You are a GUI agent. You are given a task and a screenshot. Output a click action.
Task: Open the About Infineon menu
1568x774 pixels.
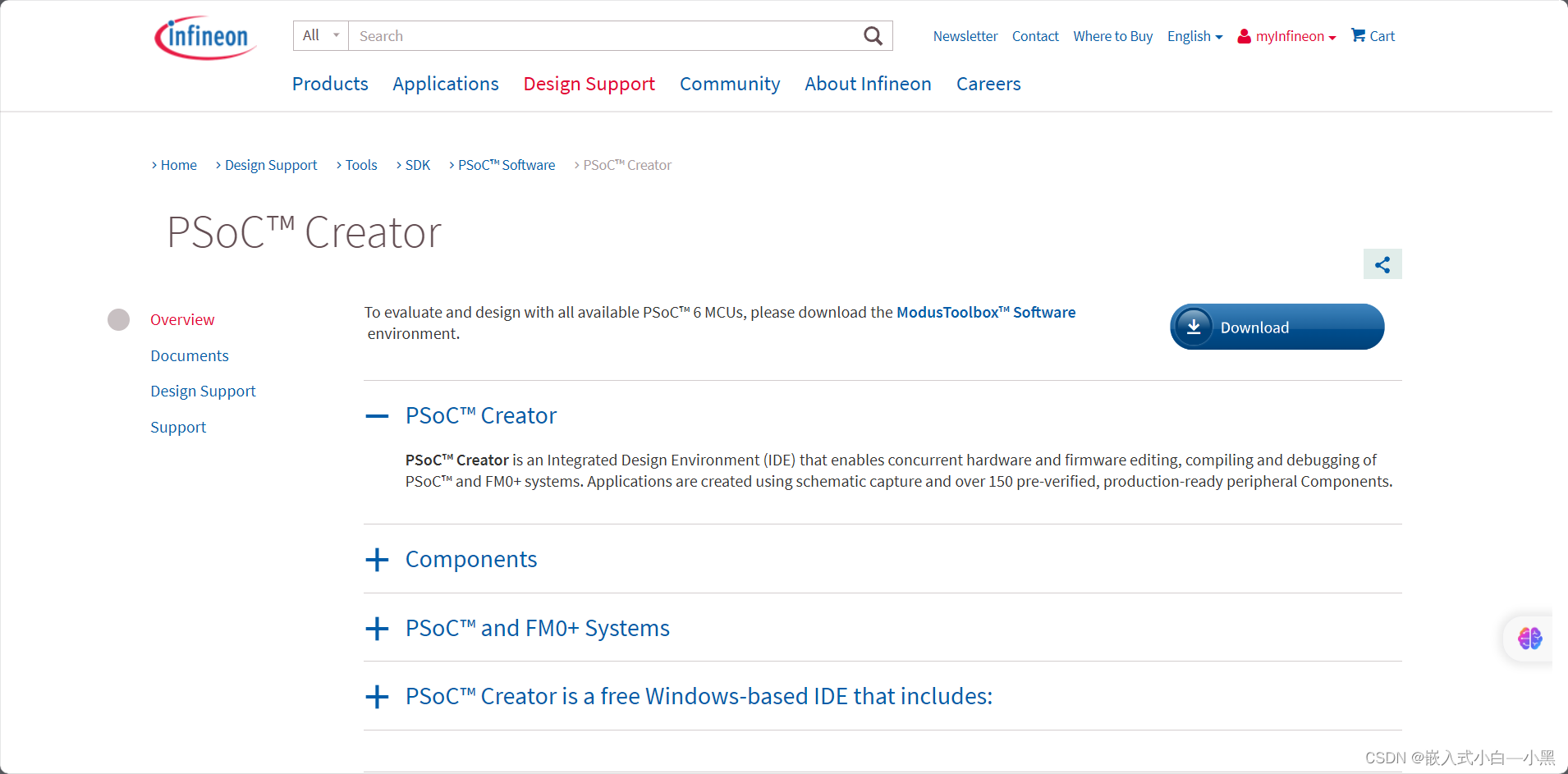pos(868,84)
